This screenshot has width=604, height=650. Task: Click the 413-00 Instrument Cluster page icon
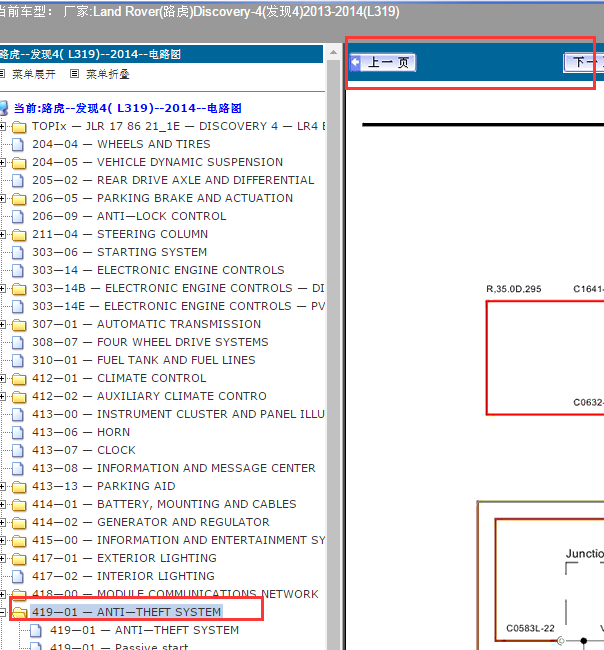[18, 415]
